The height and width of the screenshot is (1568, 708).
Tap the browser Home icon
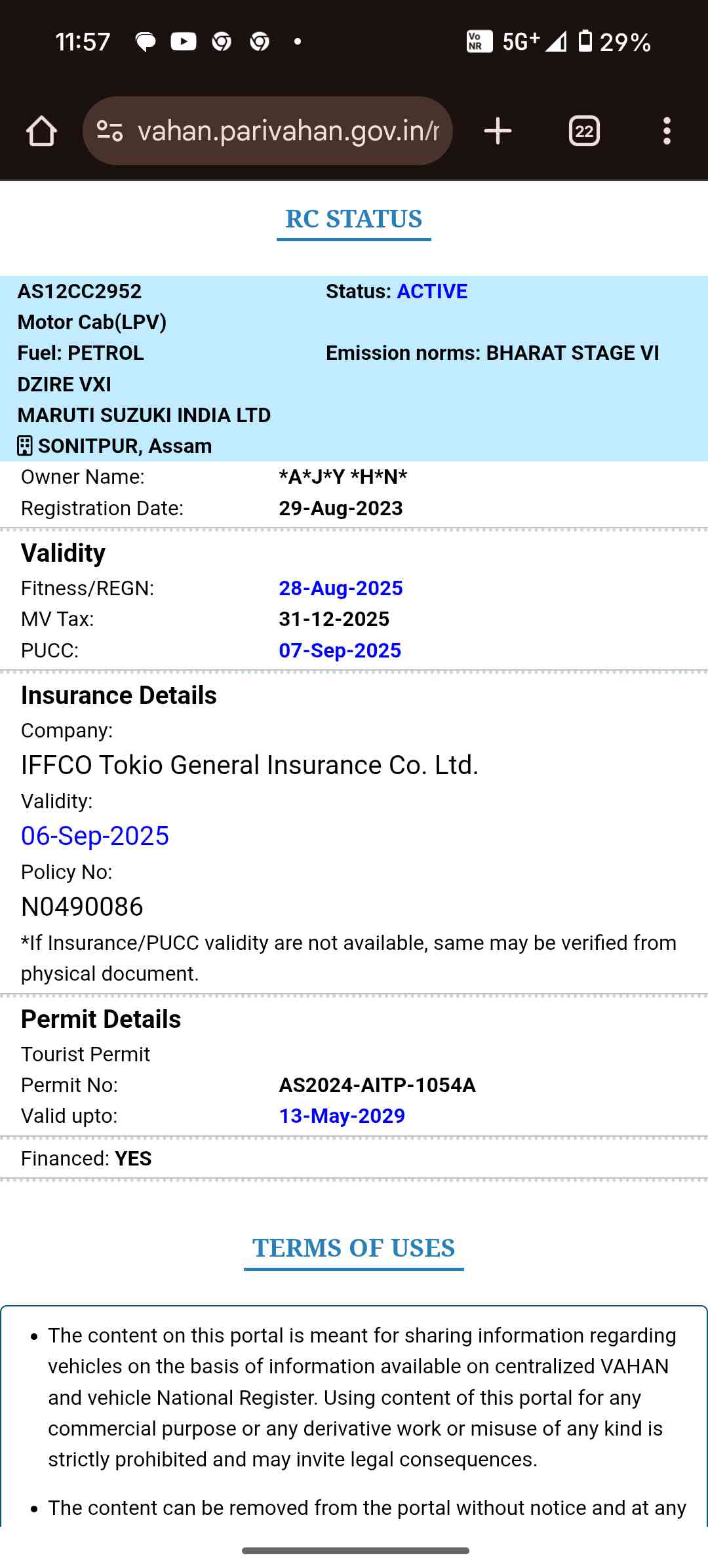coord(41,131)
